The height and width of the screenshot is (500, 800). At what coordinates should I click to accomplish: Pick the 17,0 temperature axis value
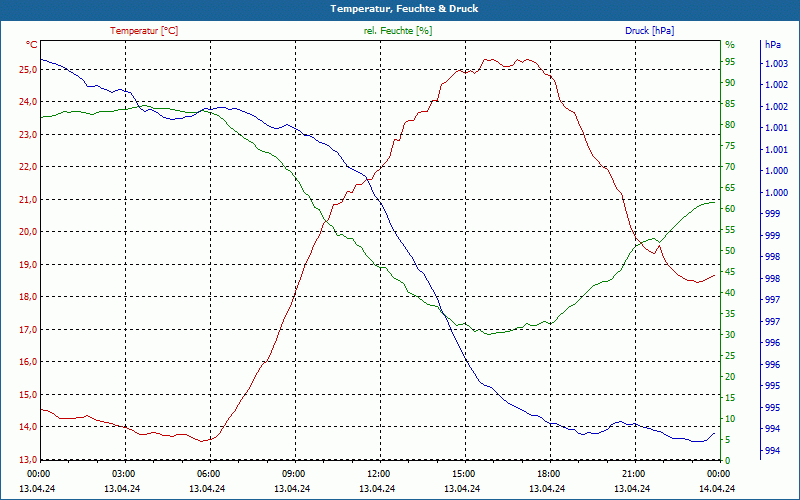(x=28, y=330)
